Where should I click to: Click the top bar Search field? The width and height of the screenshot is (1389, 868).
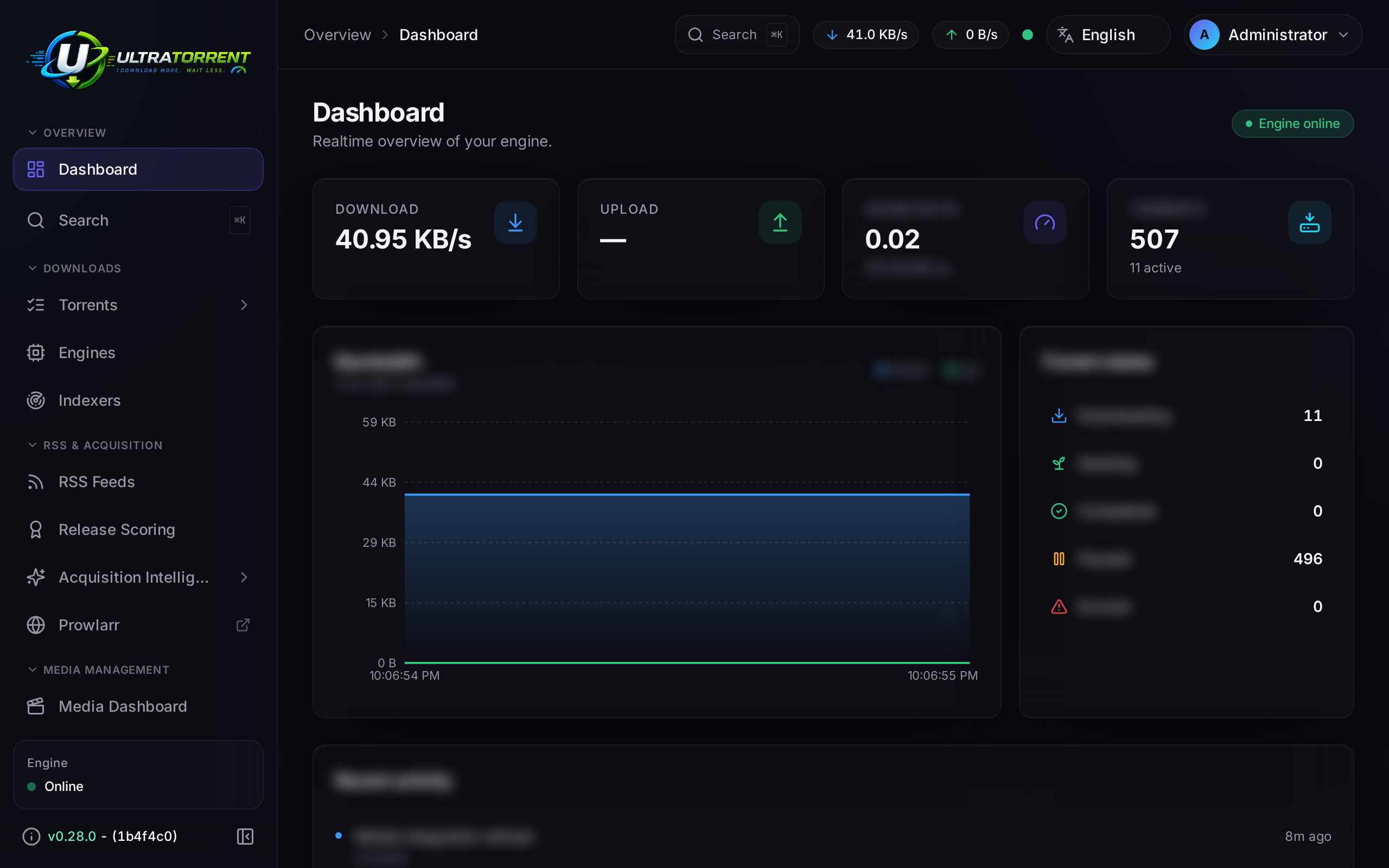point(737,35)
